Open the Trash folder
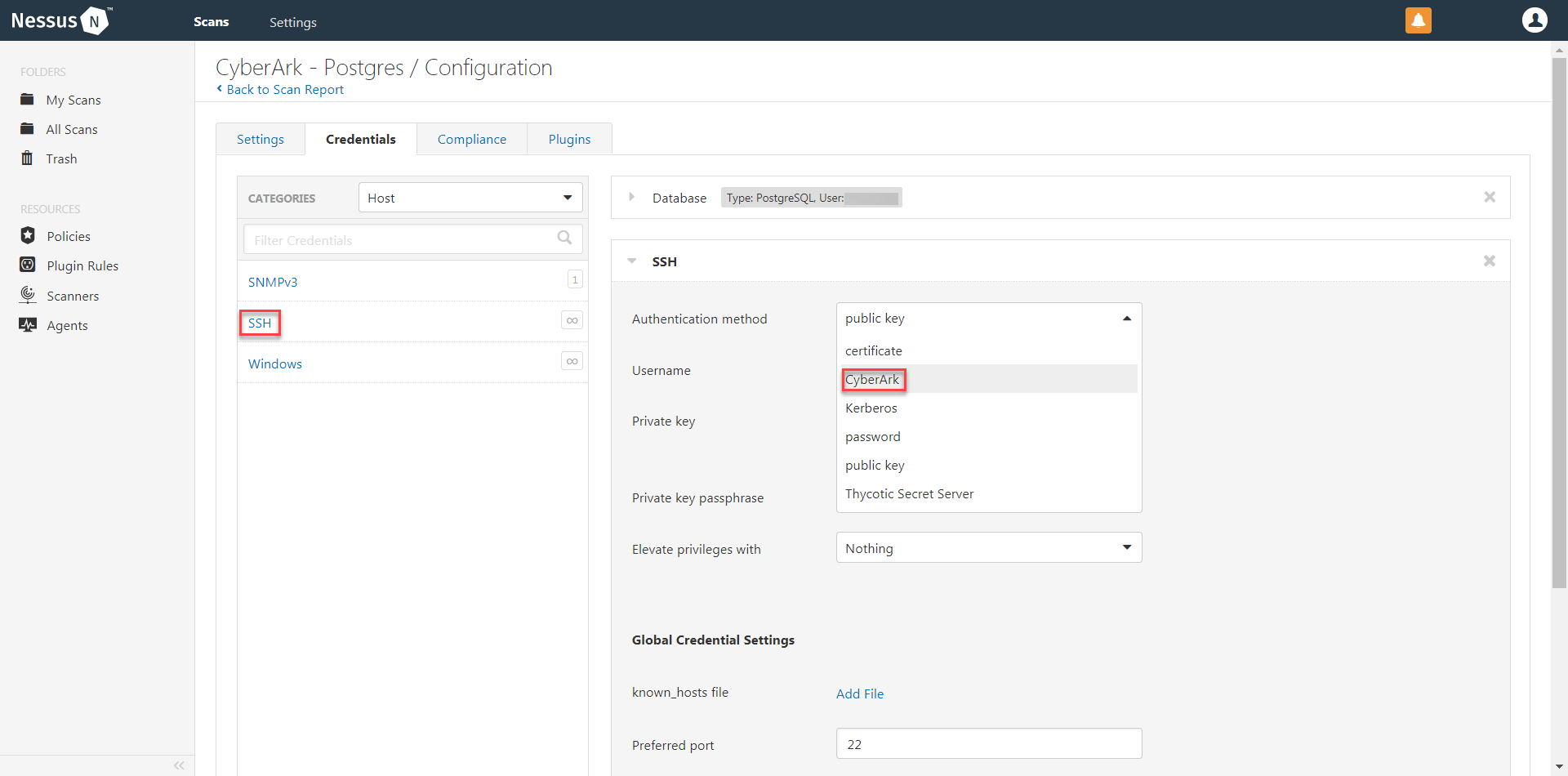1568x776 pixels. [x=61, y=158]
